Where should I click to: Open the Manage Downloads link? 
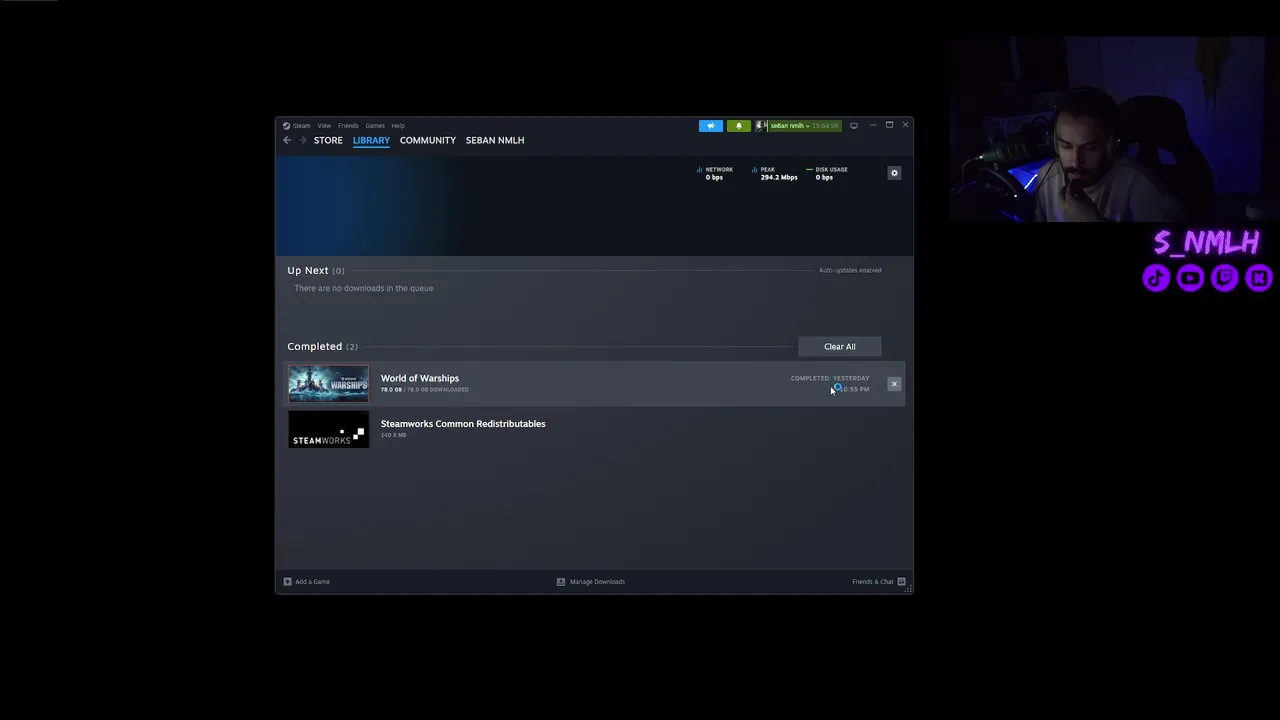pyautogui.click(x=597, y=582)
